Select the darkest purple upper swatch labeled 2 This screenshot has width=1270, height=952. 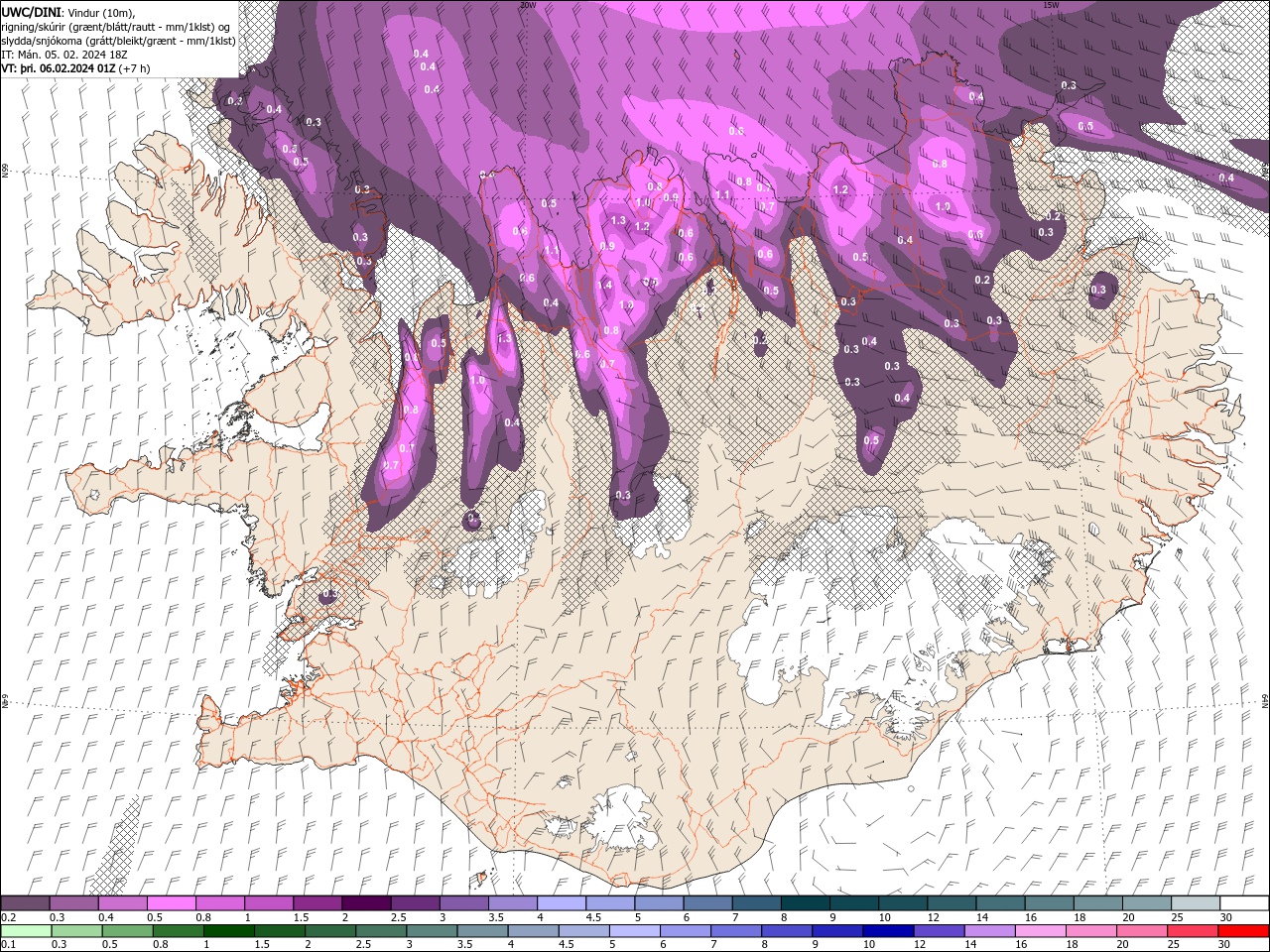click(366, 903)
